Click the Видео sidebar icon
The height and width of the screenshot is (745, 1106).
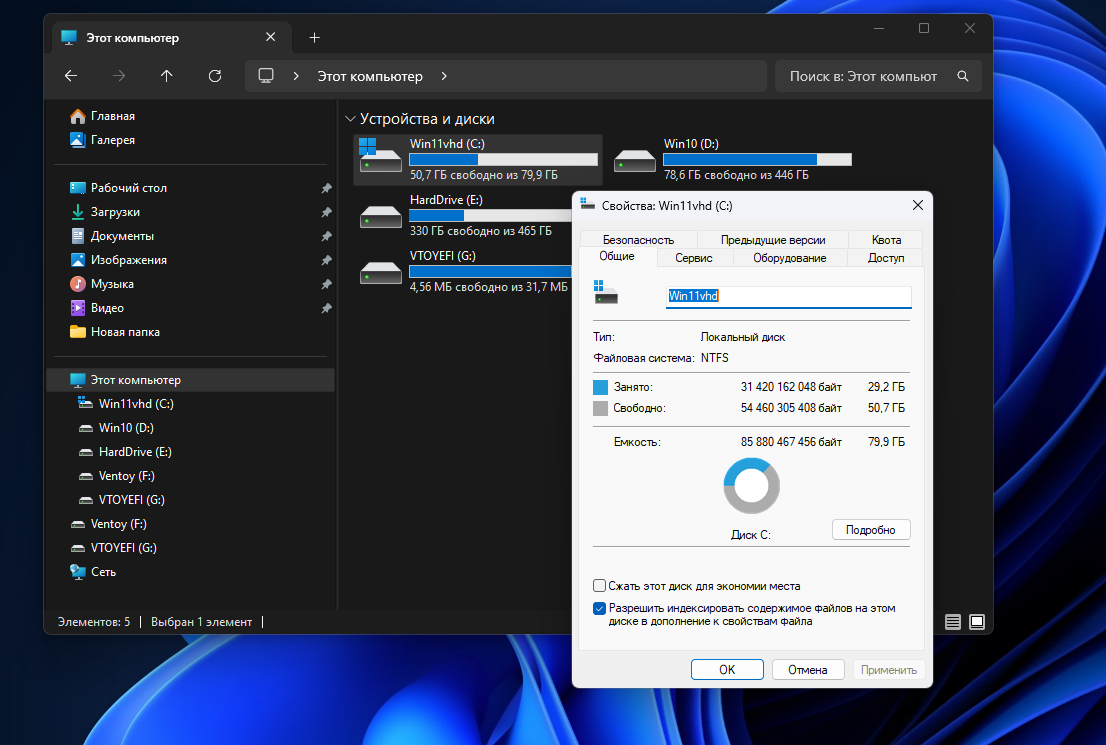coord(78,308)
